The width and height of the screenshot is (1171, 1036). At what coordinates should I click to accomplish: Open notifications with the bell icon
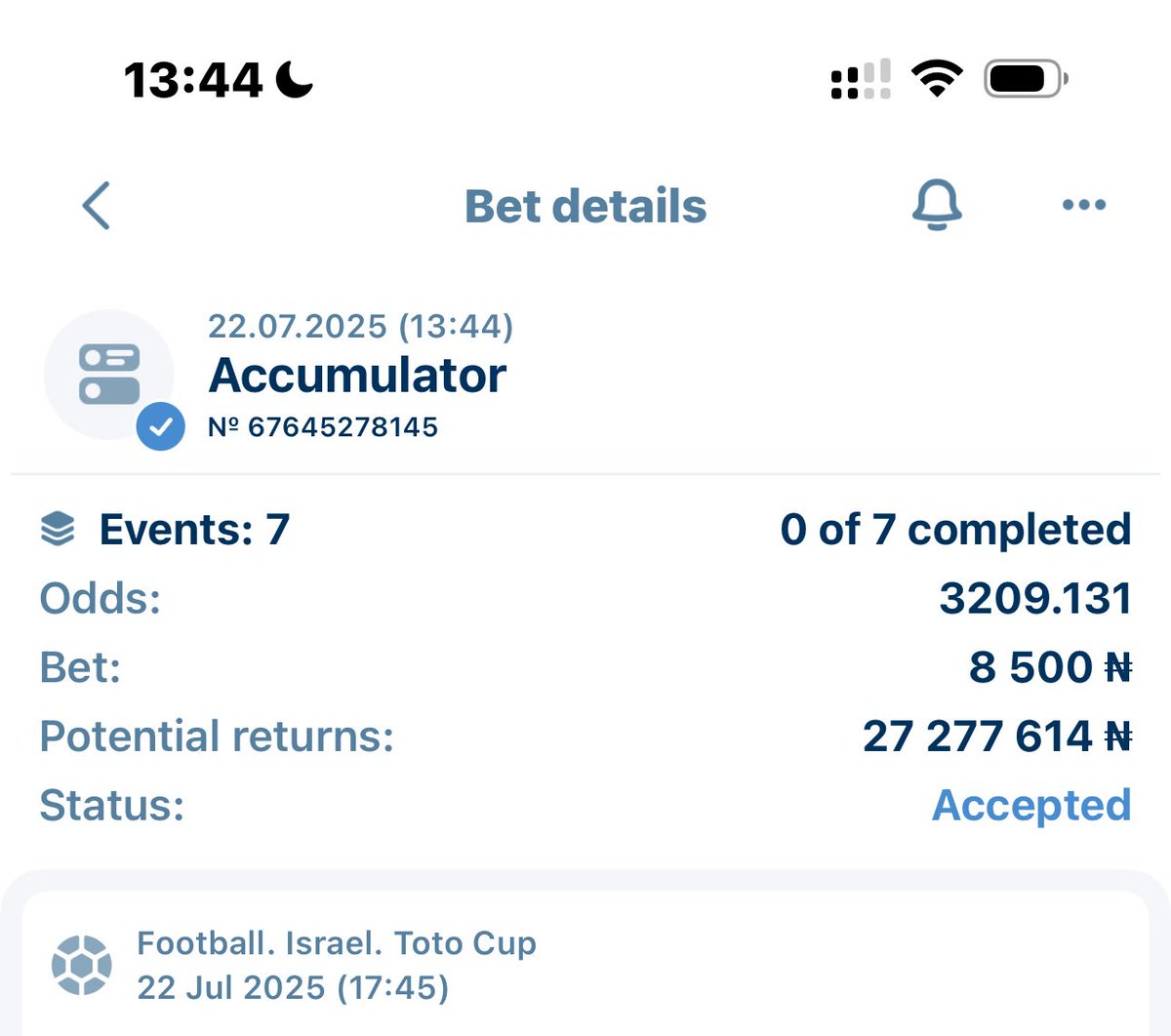(x=937, y=205)
